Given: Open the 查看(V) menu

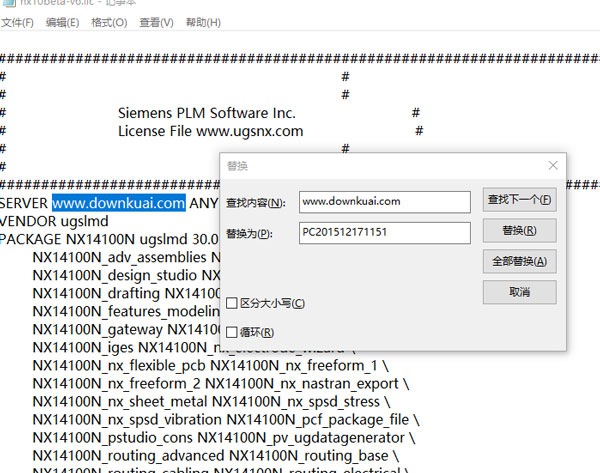Looking at the screenshot, I should point(156,23).
